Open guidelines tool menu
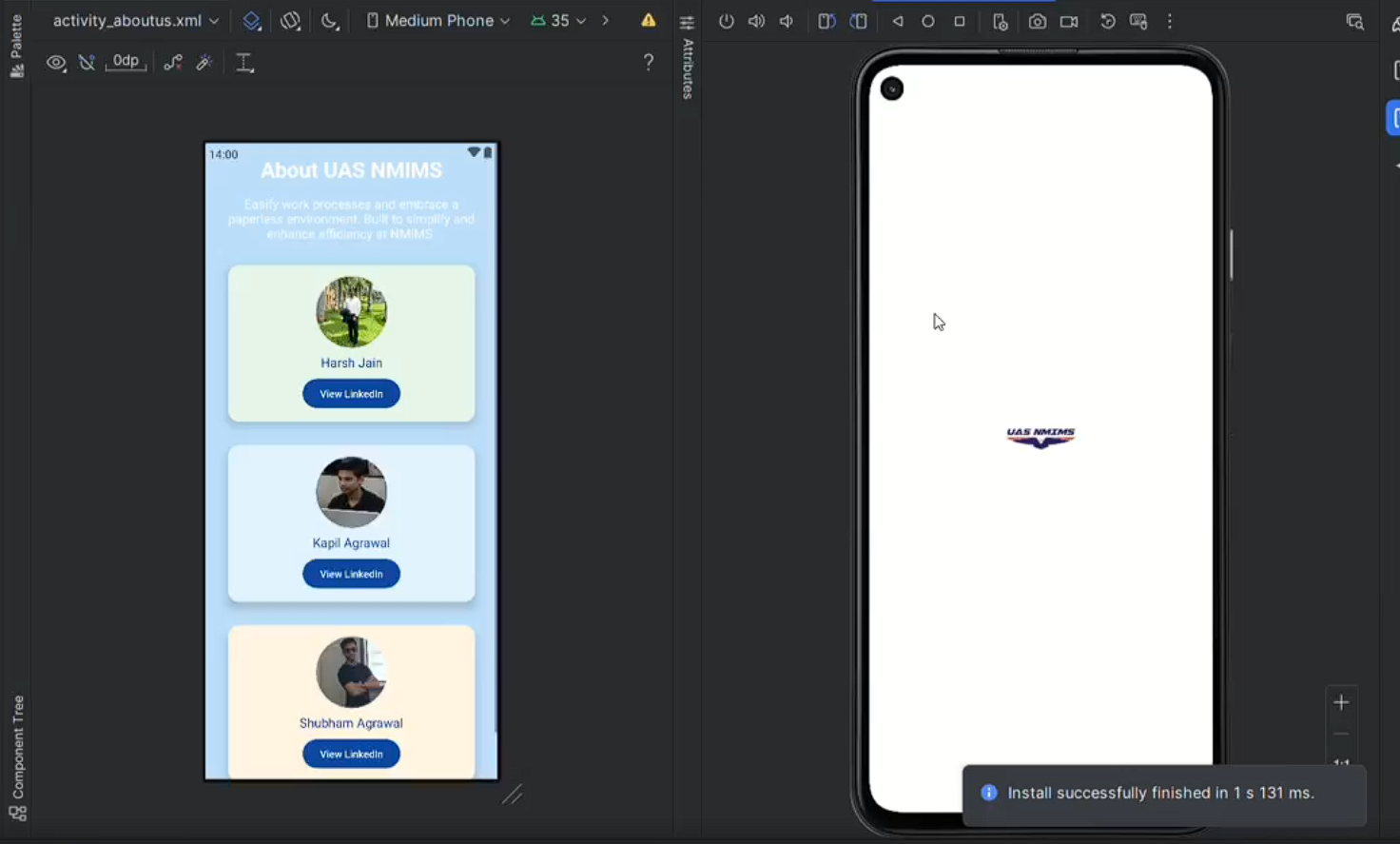The height and width of the screenshot is (844, 1400). [x=244, y=63]
